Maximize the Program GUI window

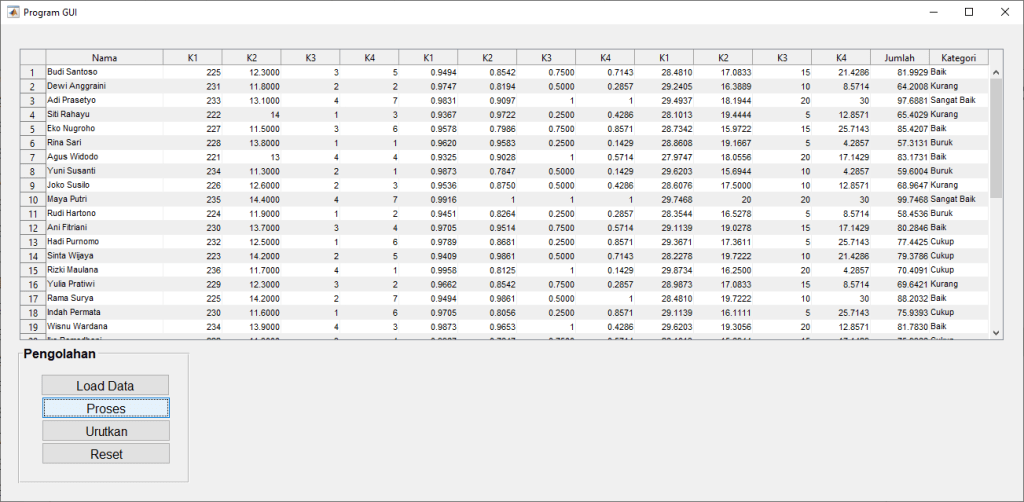pos(968,12)
